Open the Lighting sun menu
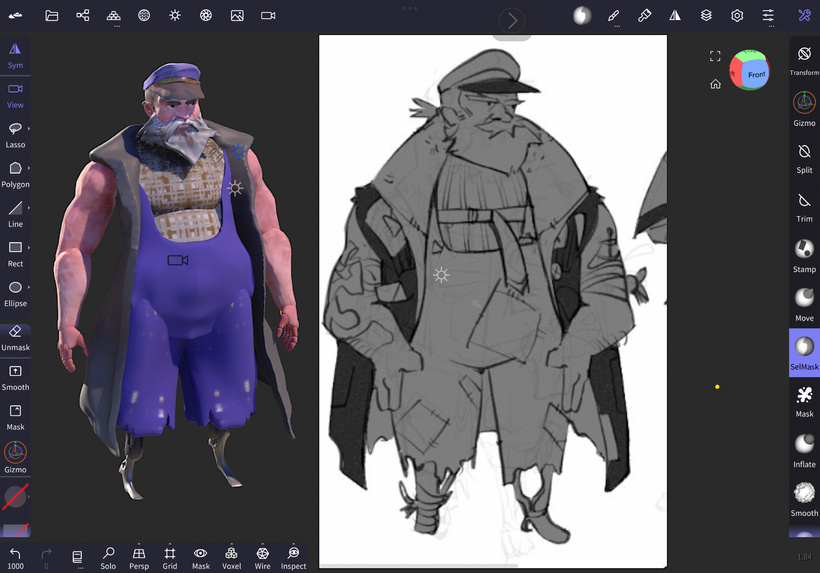Image resolution: width=820 pixels, height=573 pixels. (175, 16)
